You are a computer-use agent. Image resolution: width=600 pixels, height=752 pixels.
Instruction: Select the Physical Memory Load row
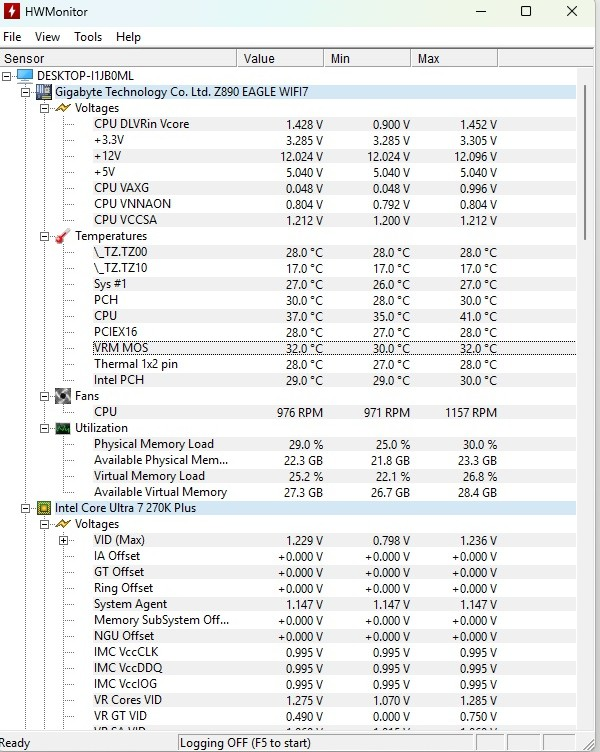[x=334, y=444]
